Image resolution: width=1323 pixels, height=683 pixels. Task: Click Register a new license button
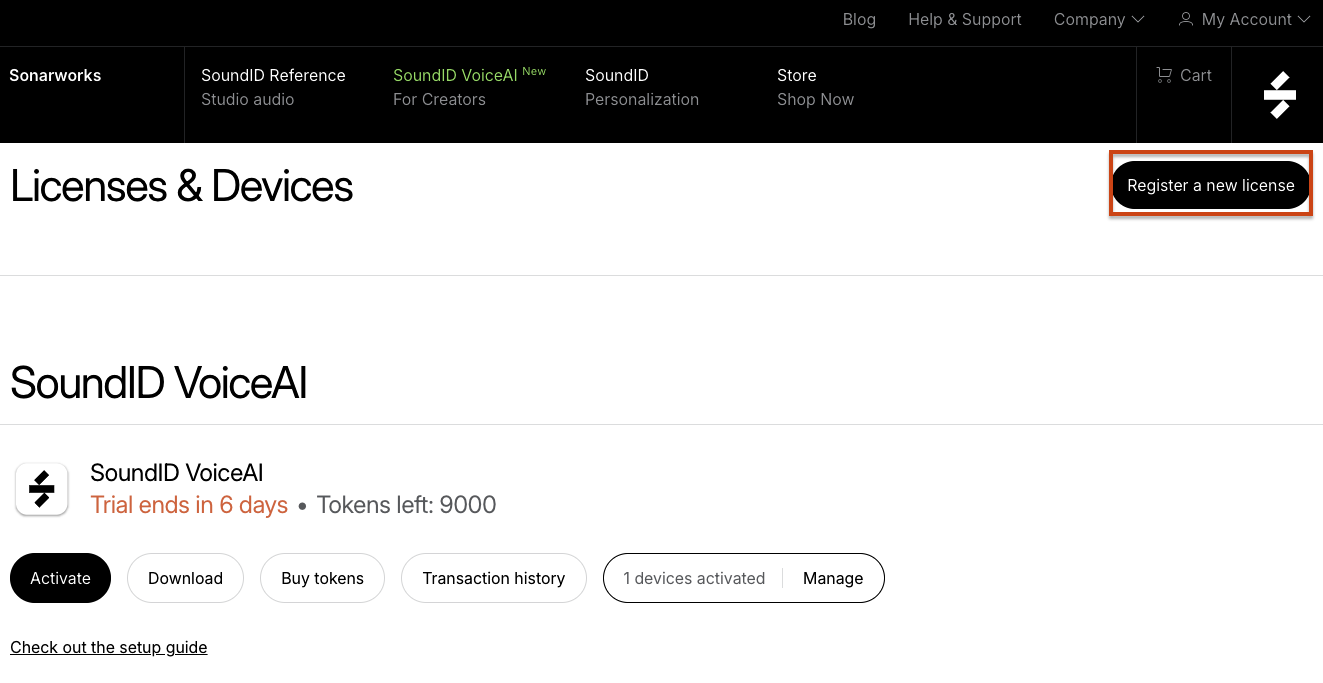click(1211, 185)
